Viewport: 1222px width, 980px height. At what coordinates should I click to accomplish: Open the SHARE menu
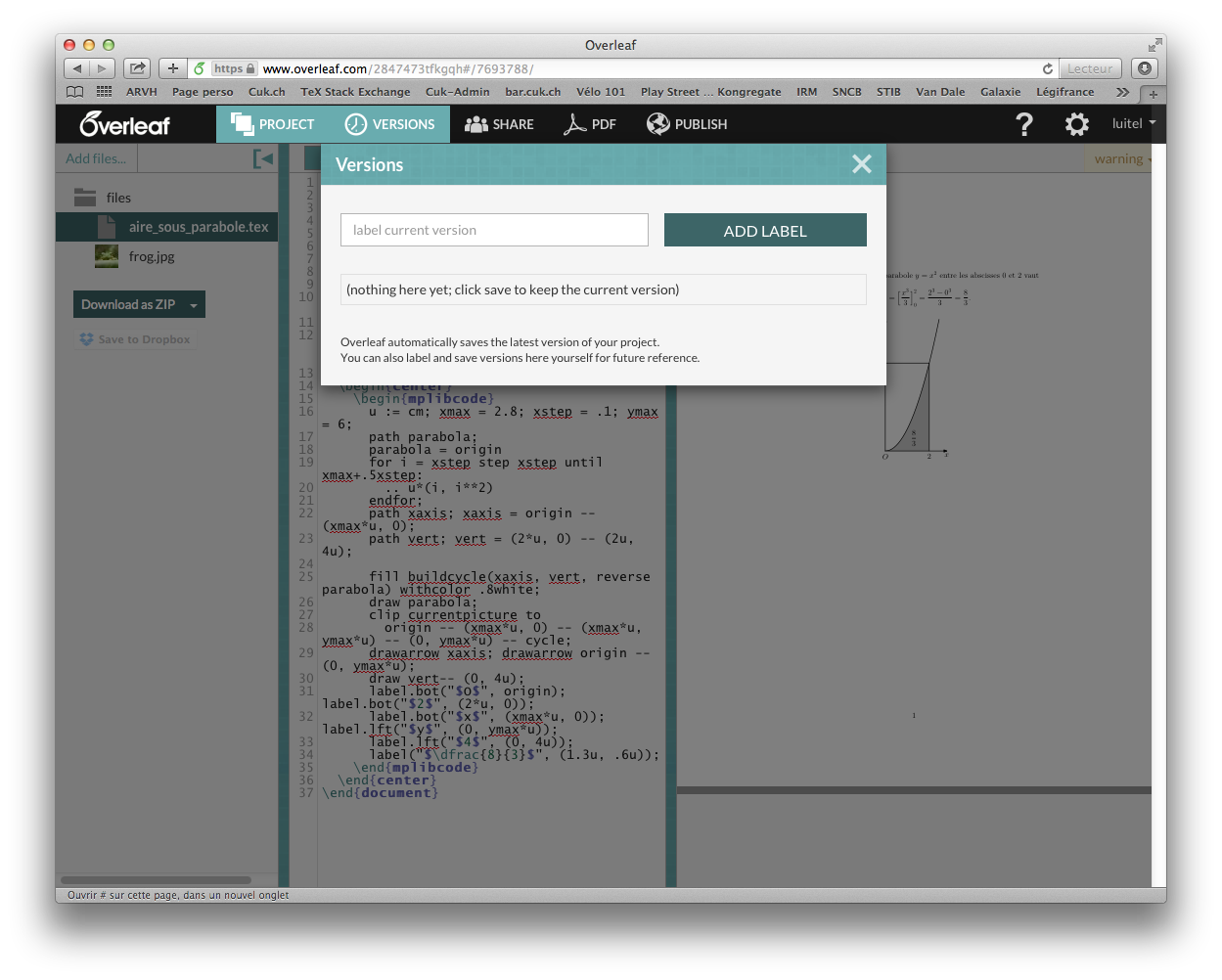pos(499,124)
